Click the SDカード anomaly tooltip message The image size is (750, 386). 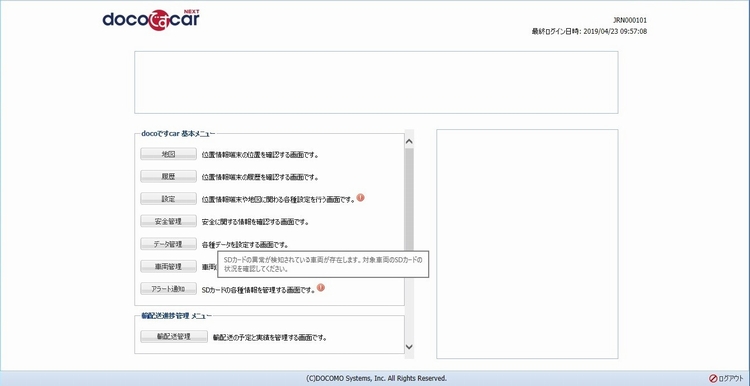coord(323,265)
